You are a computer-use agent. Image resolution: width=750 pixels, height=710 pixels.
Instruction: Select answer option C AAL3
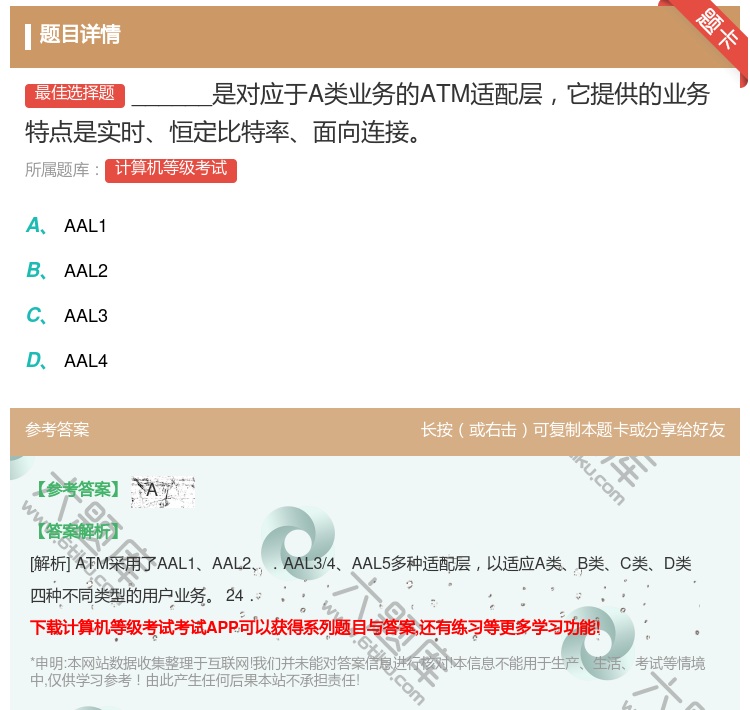coord(67,316)
